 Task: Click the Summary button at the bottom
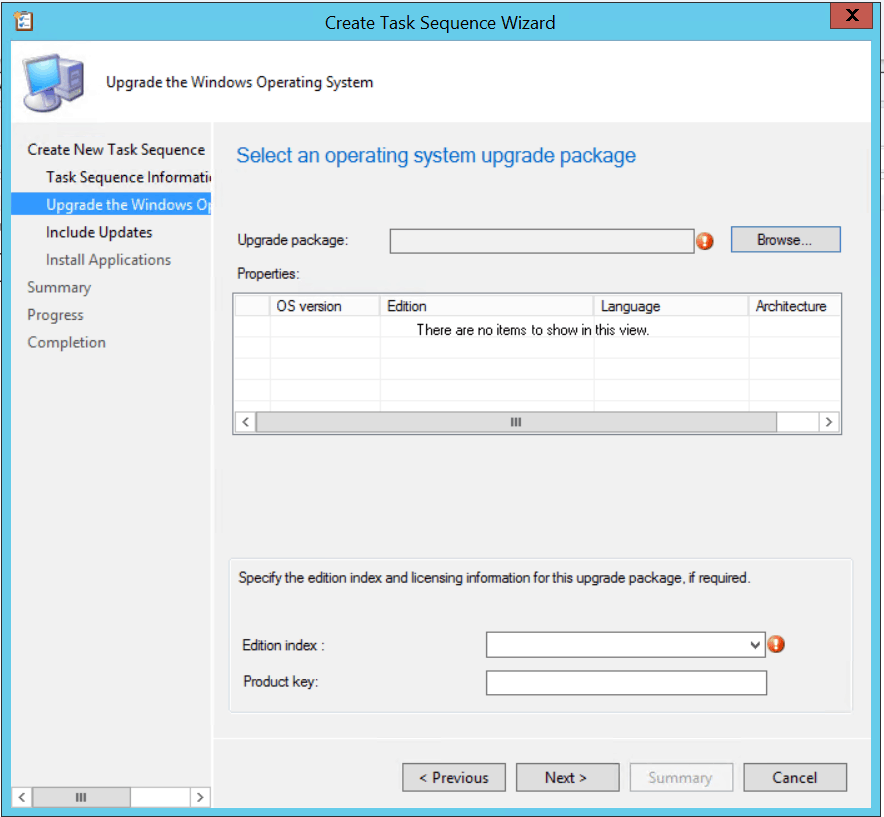coord(681,778)
